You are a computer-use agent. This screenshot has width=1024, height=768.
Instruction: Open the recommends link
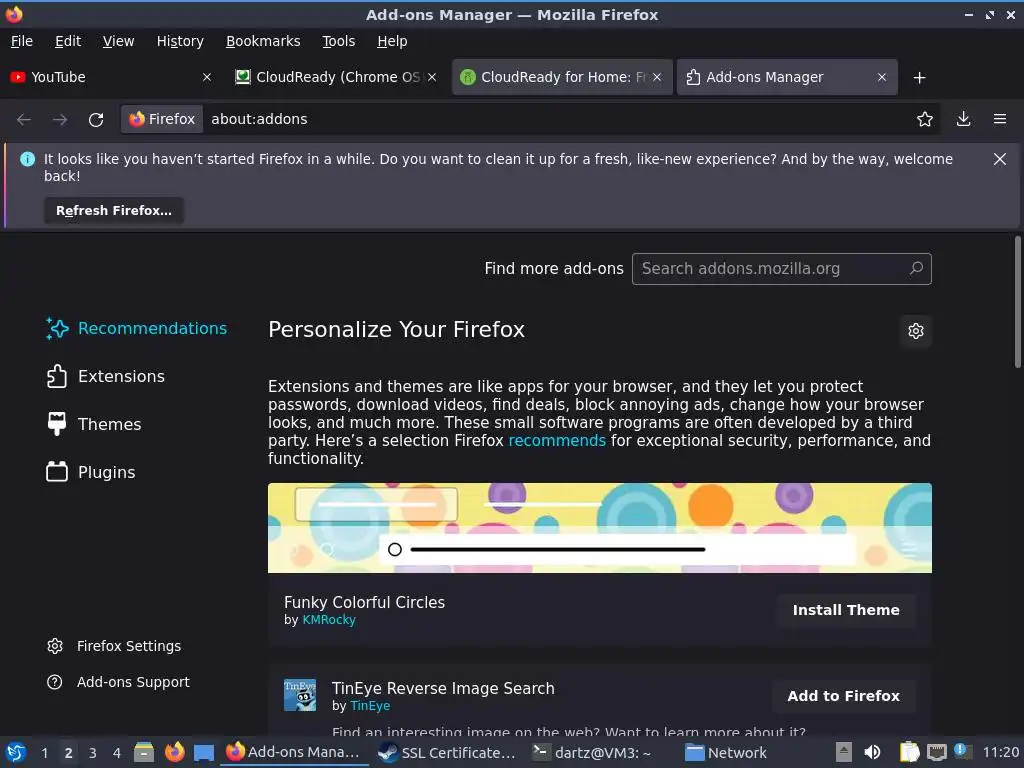[557, 441]
